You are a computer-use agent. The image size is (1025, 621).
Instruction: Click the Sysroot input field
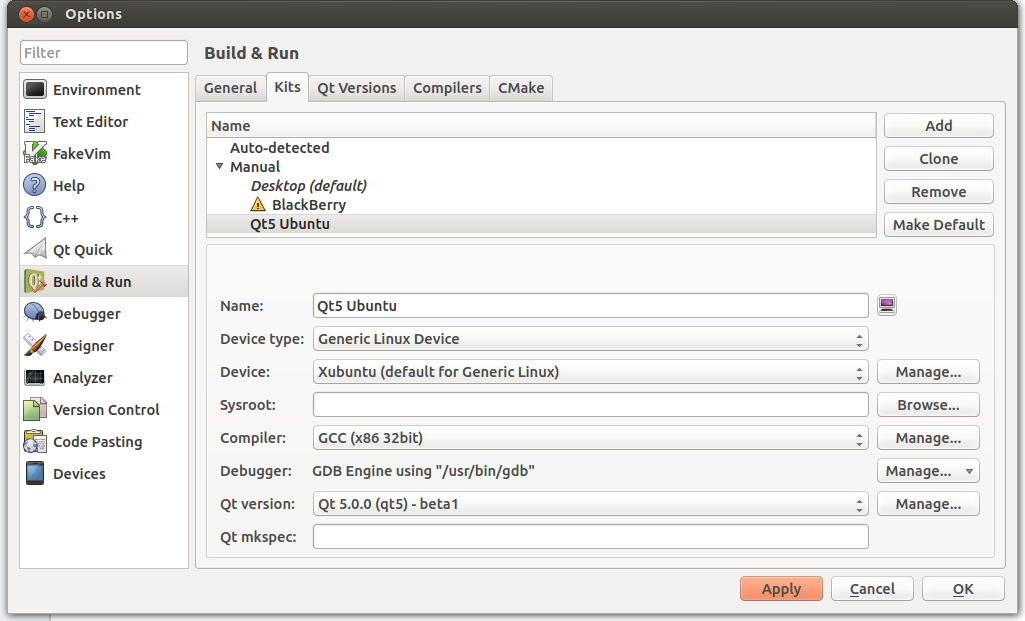pos(591,405)
